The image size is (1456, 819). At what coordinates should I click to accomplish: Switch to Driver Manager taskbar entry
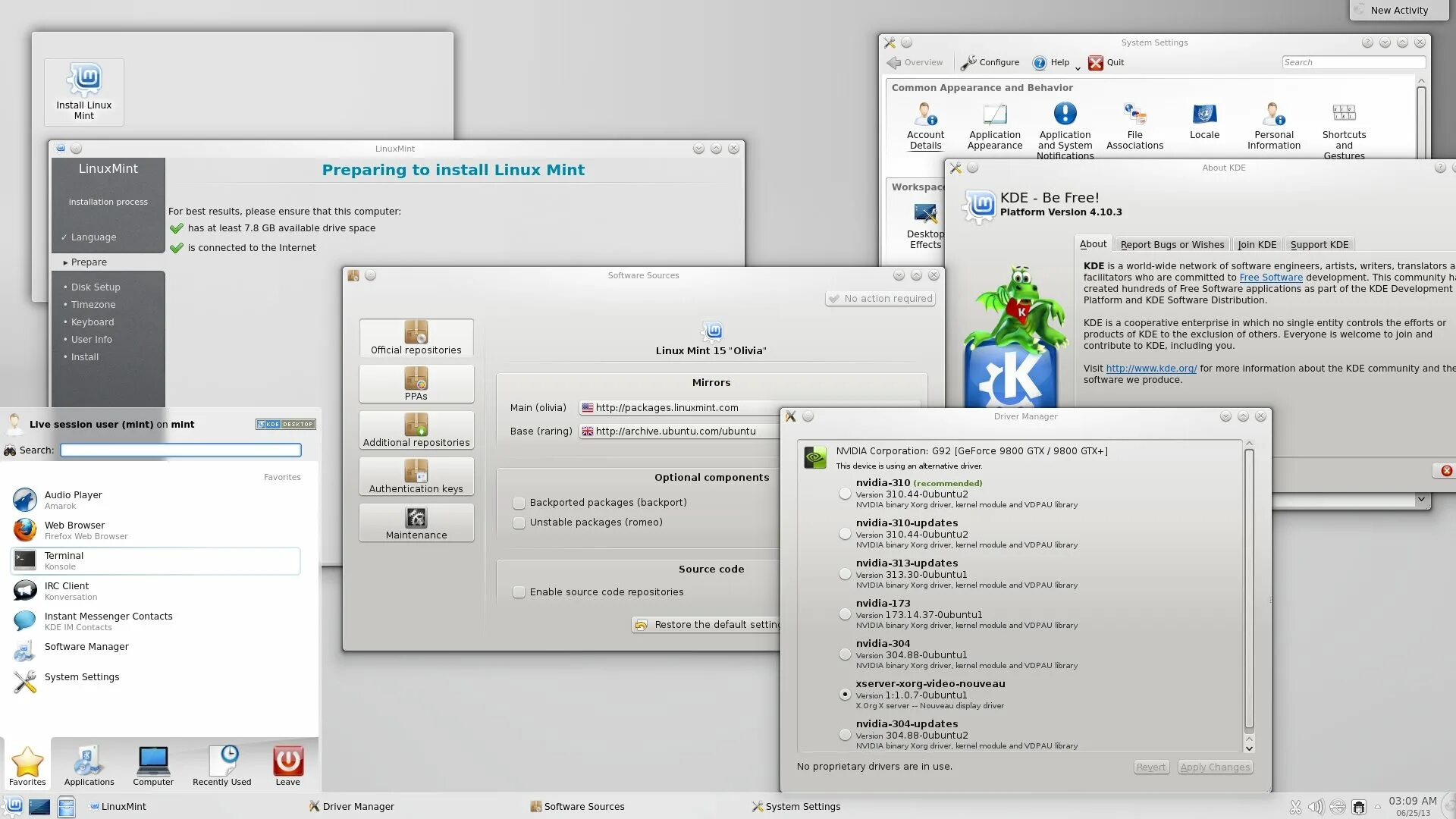[x=352, y=807]
